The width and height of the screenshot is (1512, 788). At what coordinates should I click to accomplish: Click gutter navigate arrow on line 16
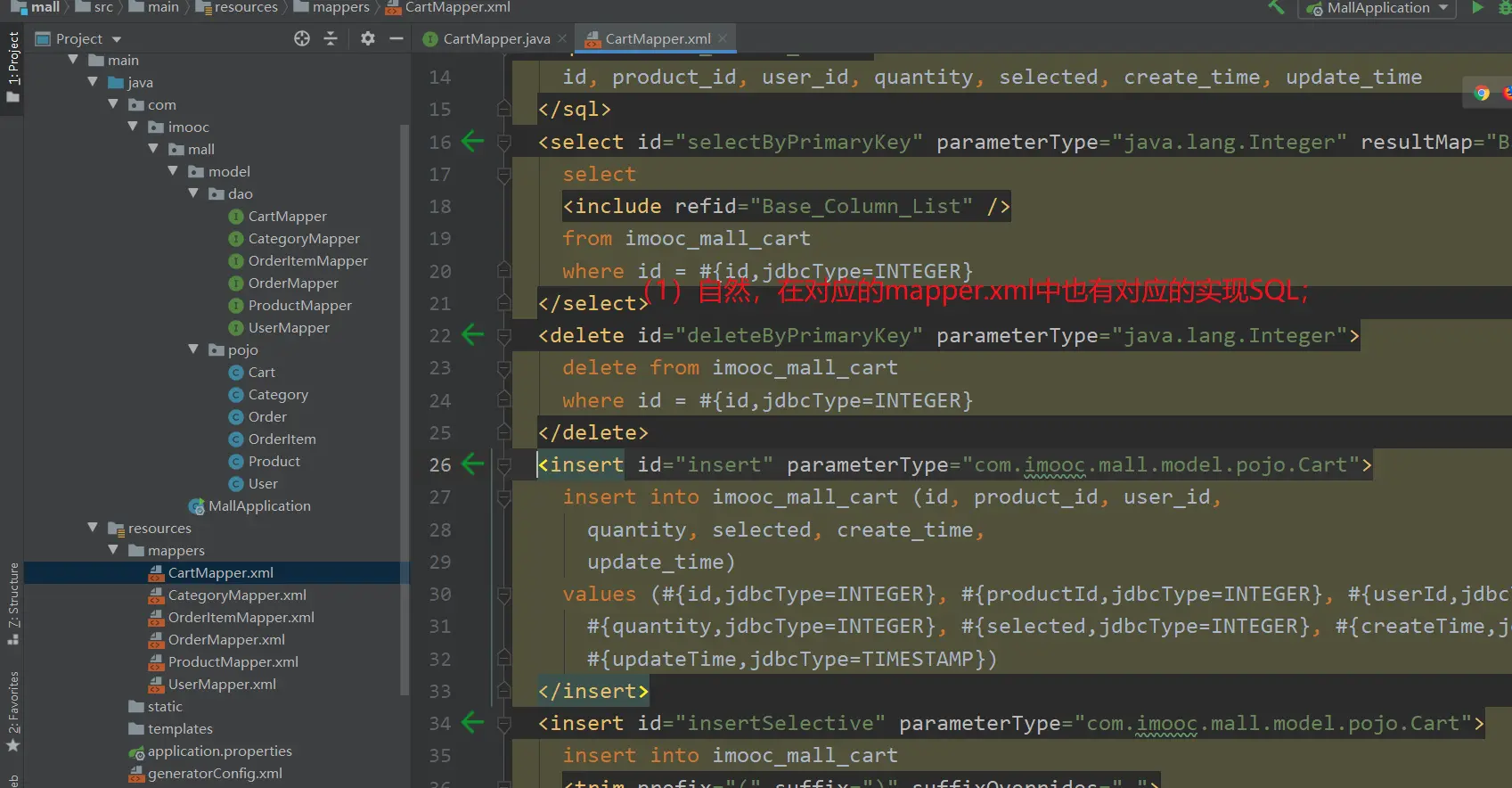tap(472, 142)
